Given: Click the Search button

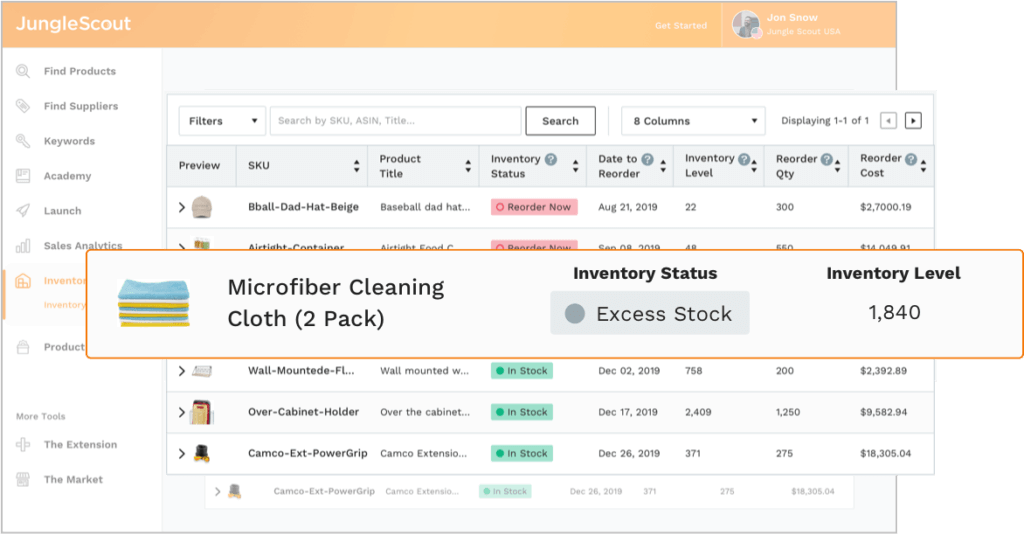Looking at the screenshot, I should coord(560,121).
